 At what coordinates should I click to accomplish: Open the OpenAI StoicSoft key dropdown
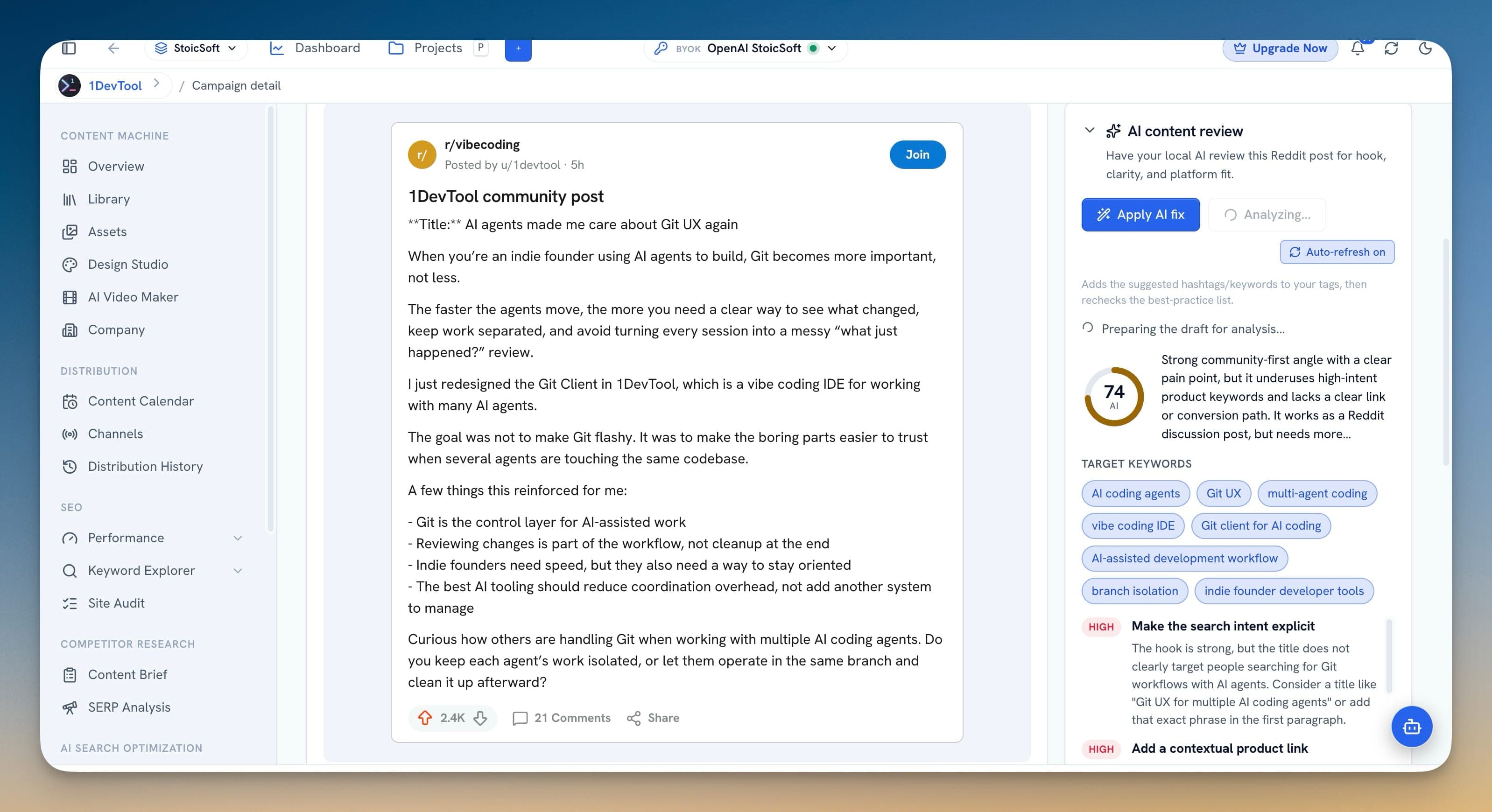(746, 48)
